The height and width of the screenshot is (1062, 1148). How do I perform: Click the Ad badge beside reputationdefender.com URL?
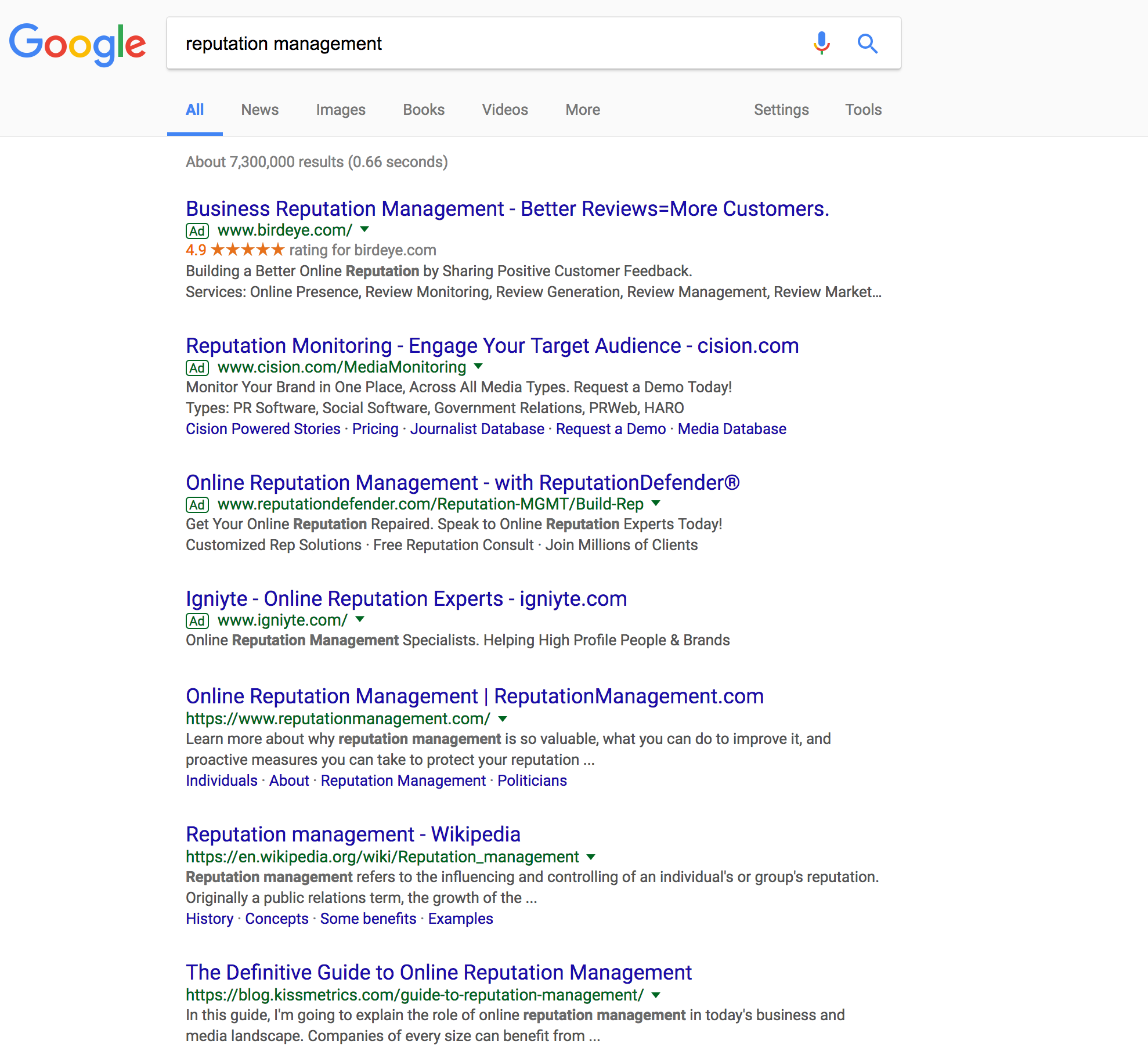(197, 505)
